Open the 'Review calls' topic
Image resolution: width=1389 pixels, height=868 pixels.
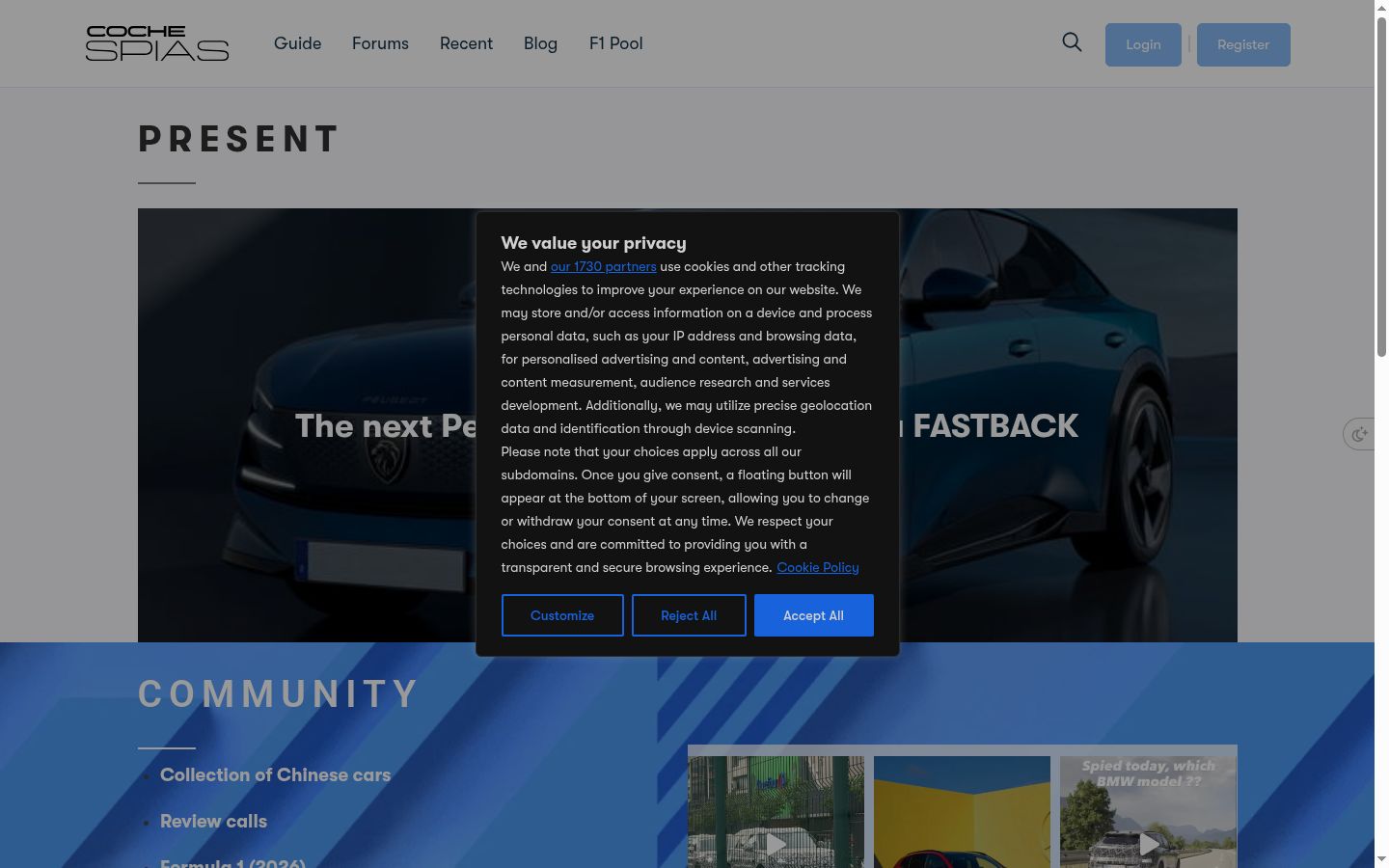[x=213, y=822]
